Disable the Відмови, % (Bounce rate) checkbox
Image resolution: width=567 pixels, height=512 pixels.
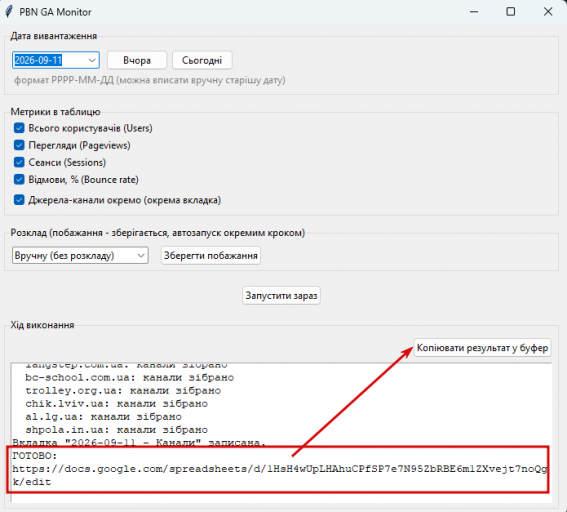coord(19,179)
